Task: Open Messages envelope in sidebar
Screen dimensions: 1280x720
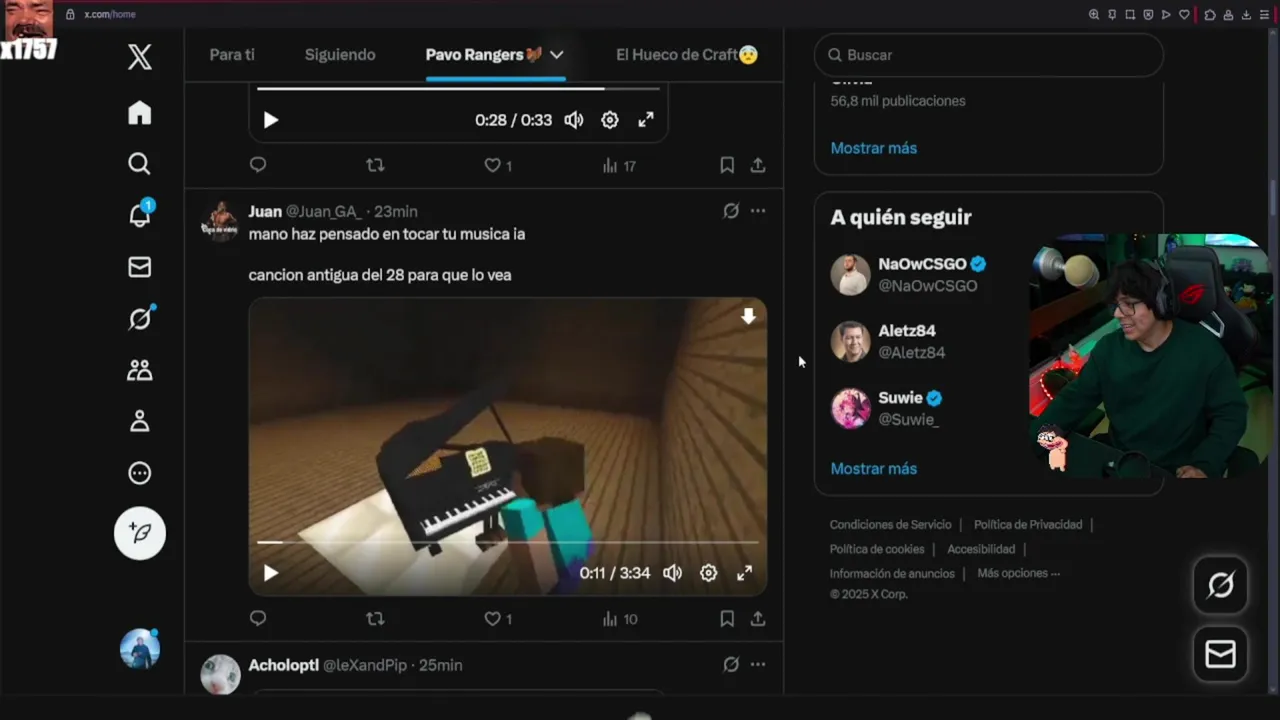Action: click(x=140, y=267)
